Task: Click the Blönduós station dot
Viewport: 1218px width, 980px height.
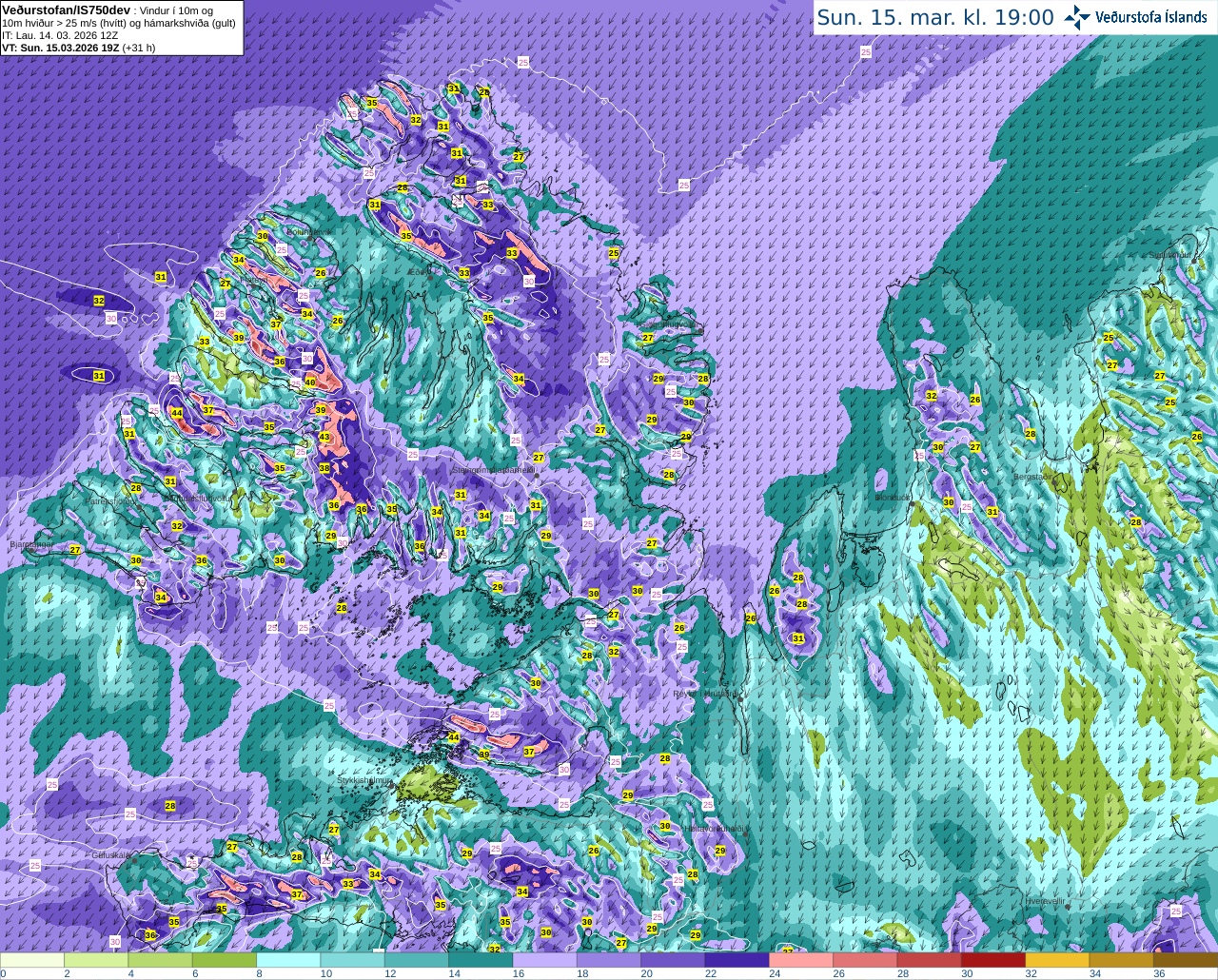Action: click(x=912, y=502)
